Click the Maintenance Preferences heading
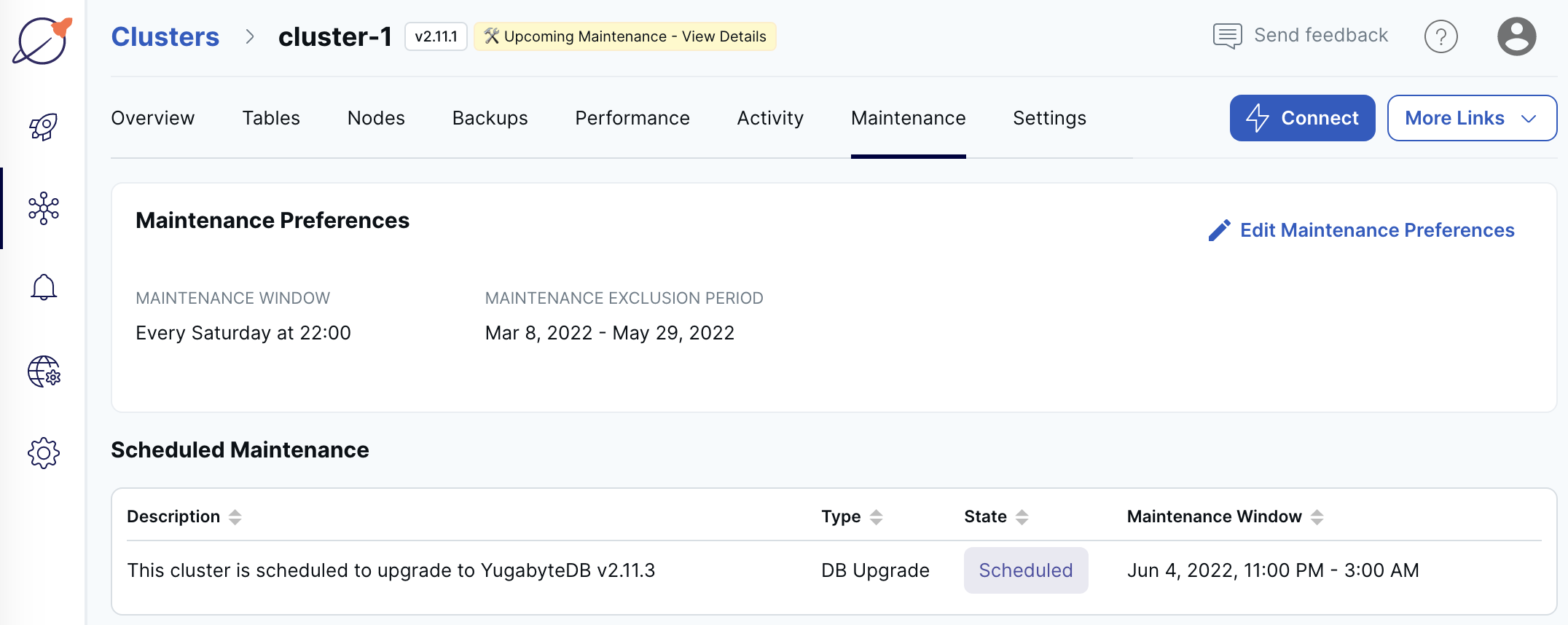Viewport: 1568px width, 625px height. (x=273, y=221)
